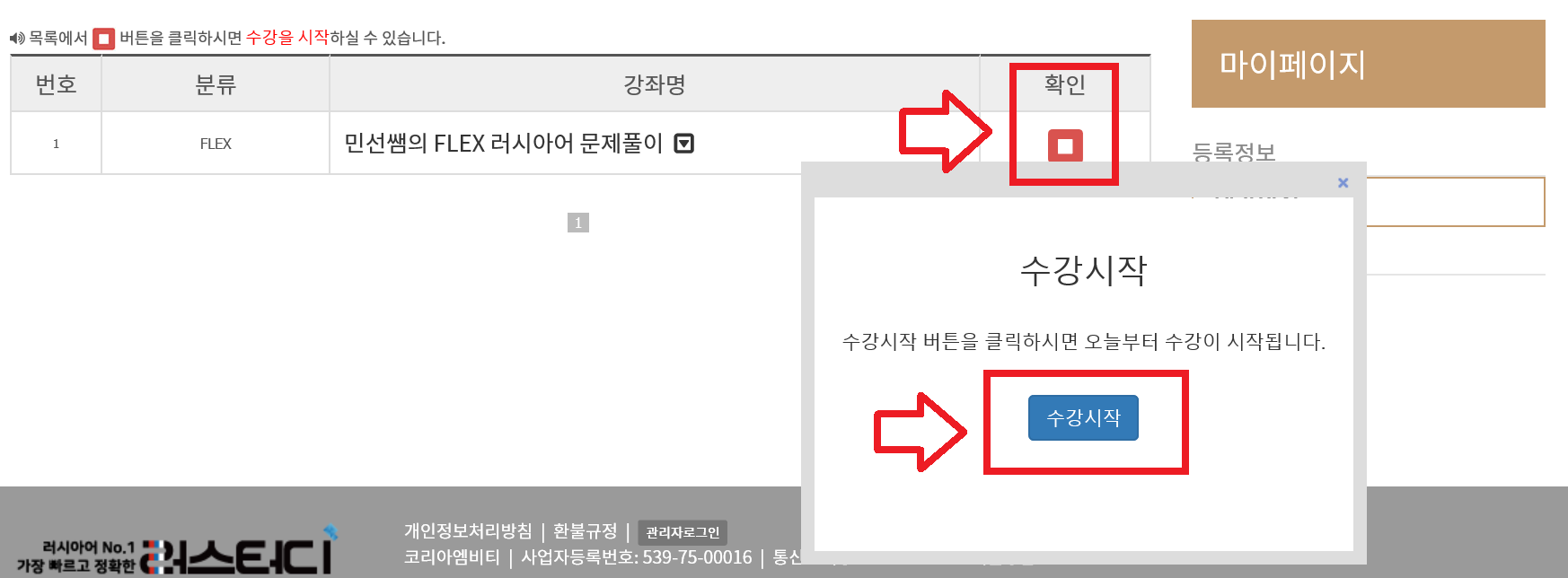Click the red square icon in instruction text
Image resolution: width=1568 pixels, height=578 pixels.
104,39
